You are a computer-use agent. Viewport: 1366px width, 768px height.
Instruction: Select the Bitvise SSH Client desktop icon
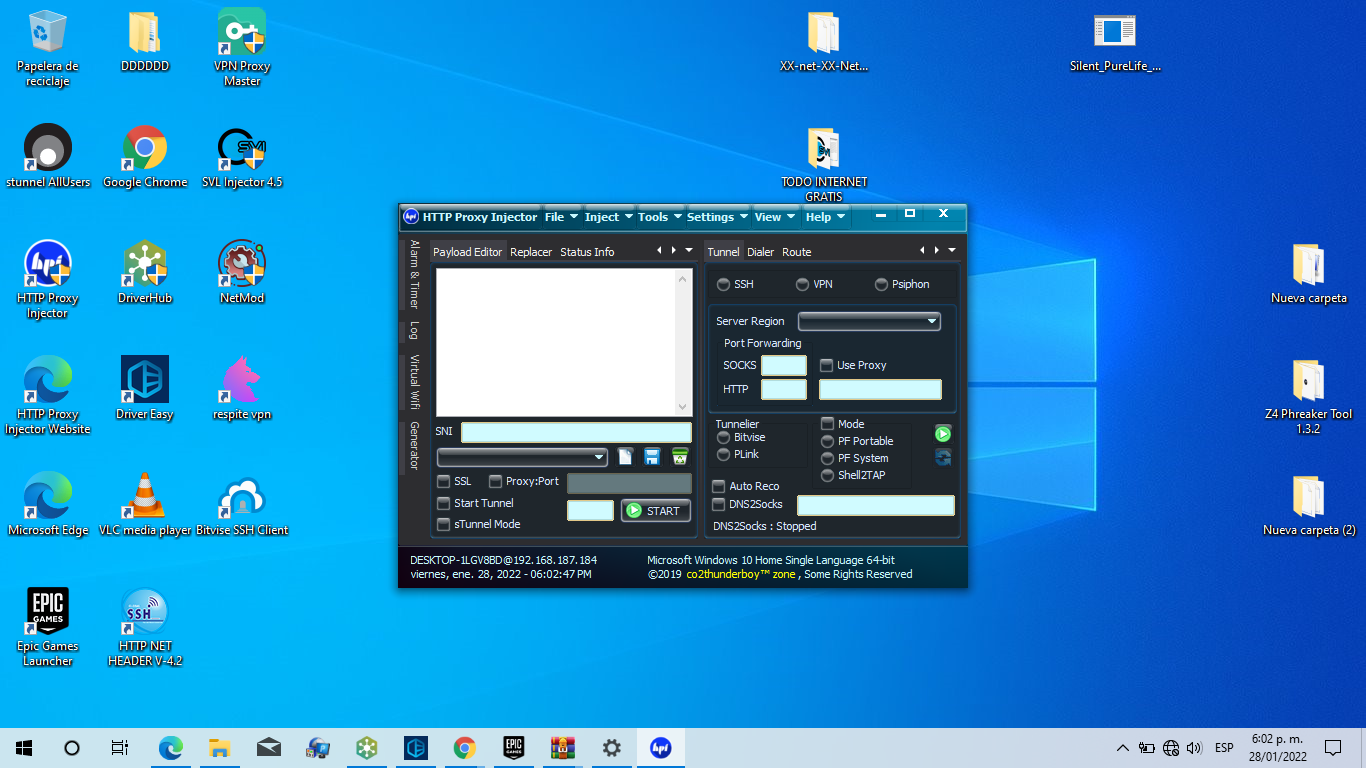coord(242,505)
